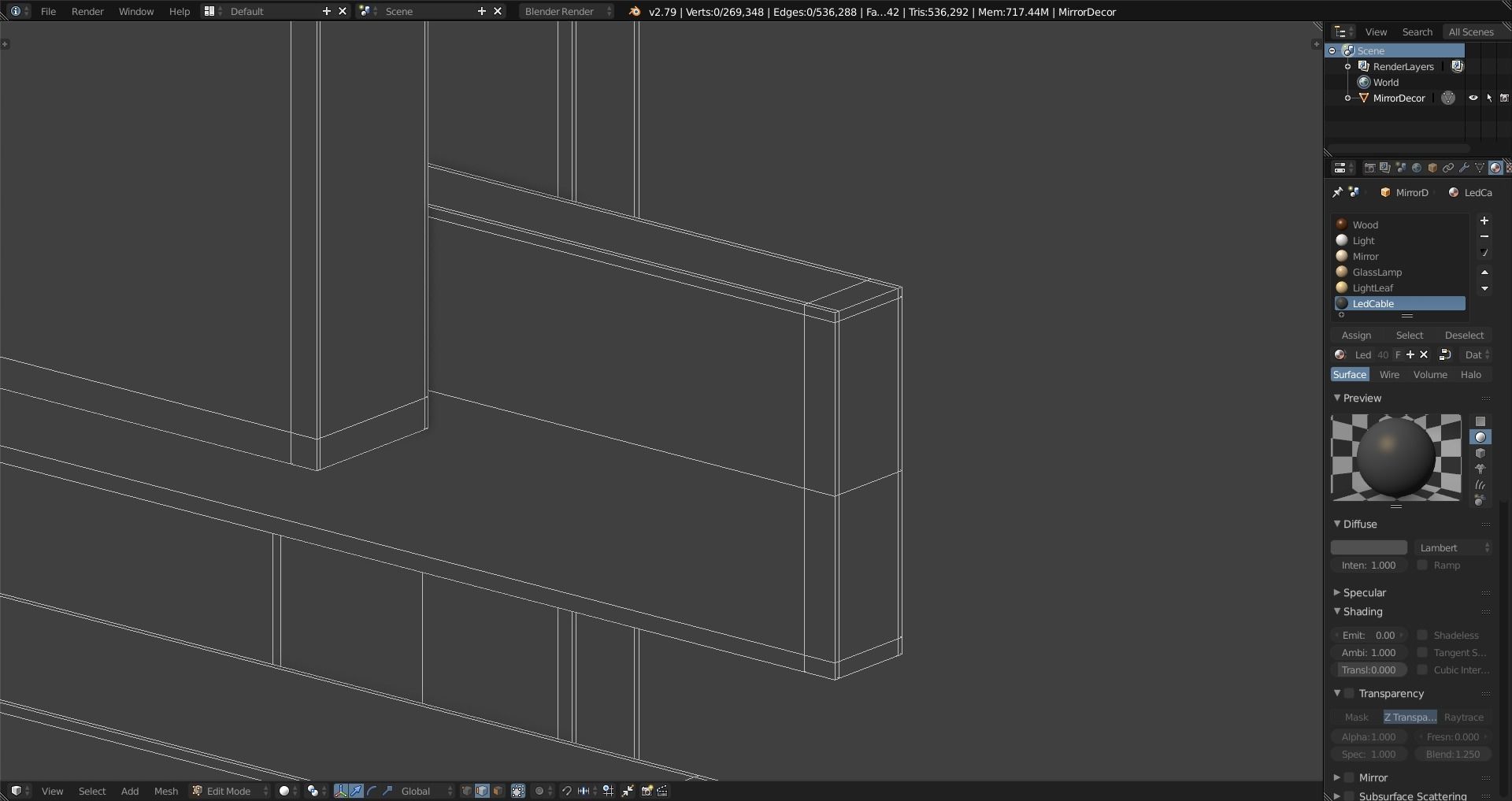Switch preview to flat plane

1480,421
